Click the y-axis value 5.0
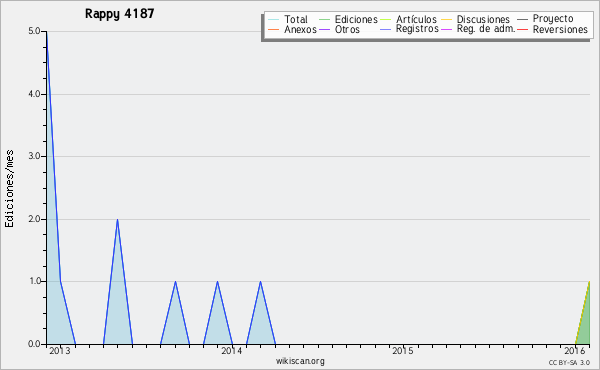 click(x=34, y=31)
